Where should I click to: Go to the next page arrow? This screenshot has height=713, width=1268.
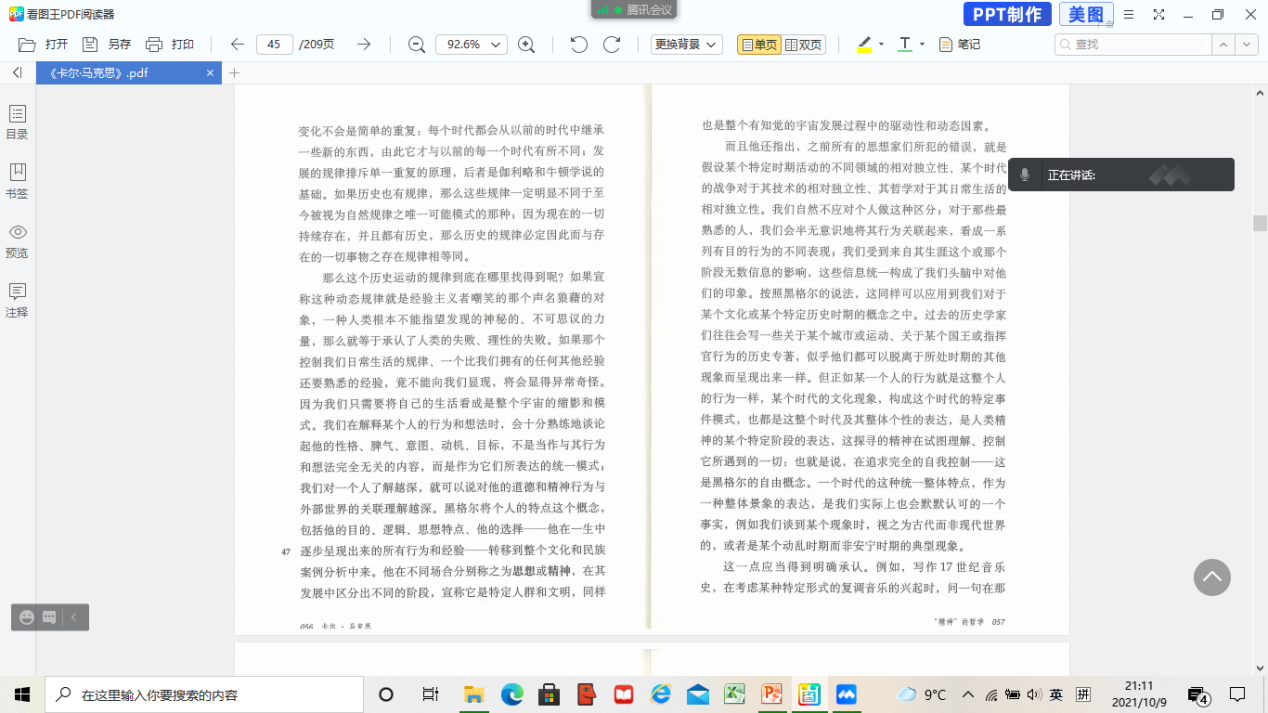pos(364,44)
